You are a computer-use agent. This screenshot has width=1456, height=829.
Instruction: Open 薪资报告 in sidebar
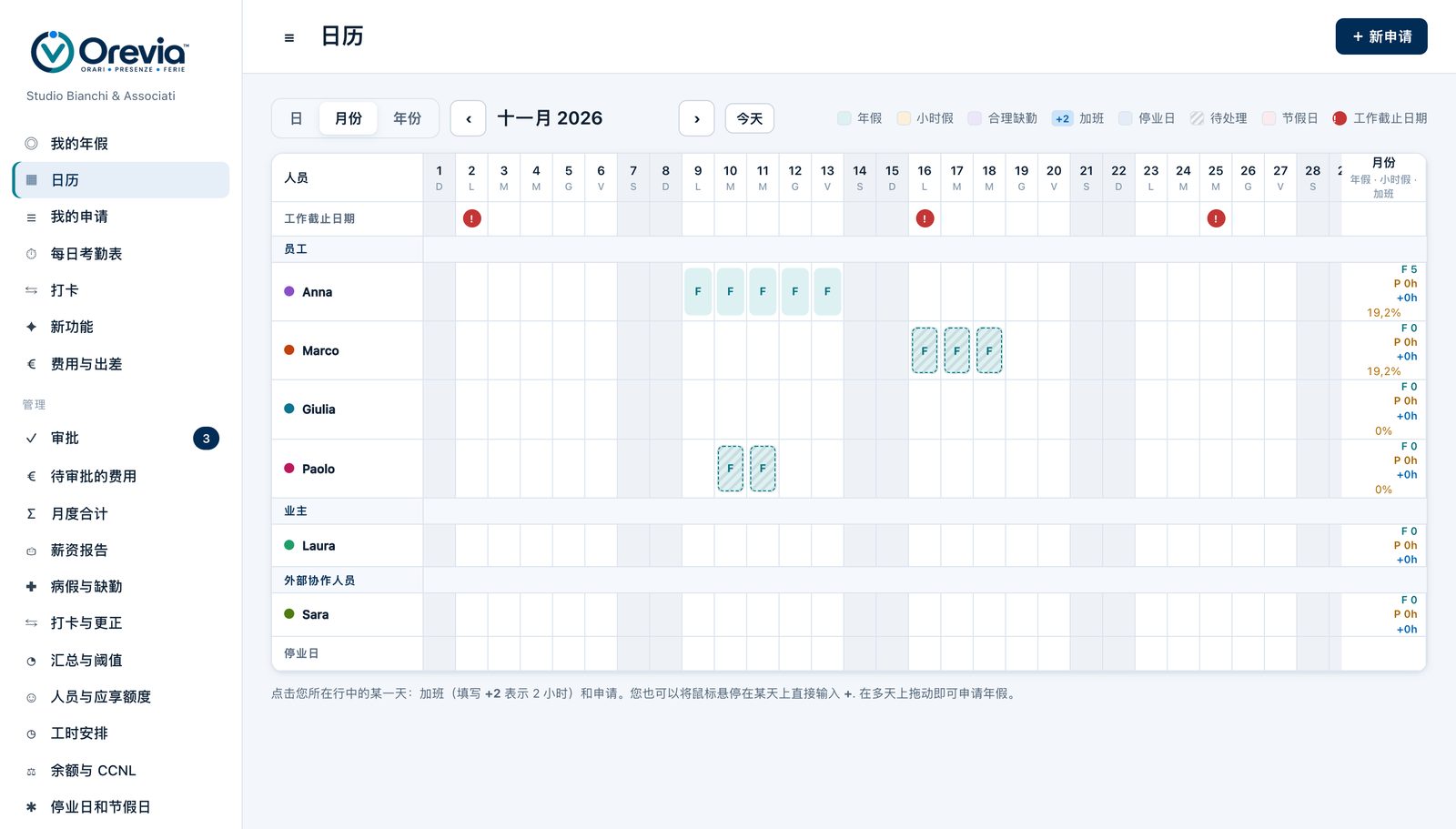pos(121,550)
